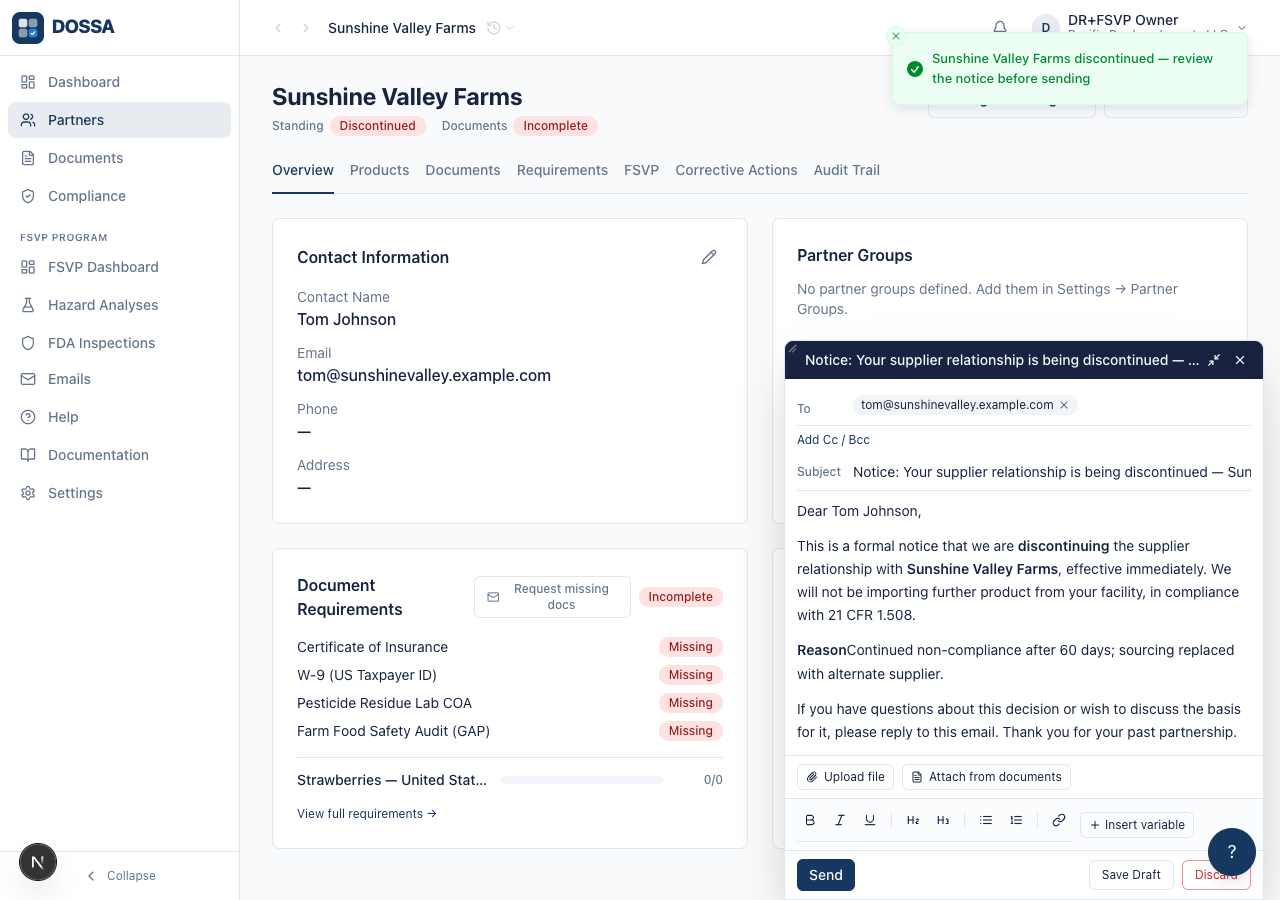Viewport: 1280px width, 900px height.
Task: Open the floating help question-mark button
Action: pos(1232,852)
